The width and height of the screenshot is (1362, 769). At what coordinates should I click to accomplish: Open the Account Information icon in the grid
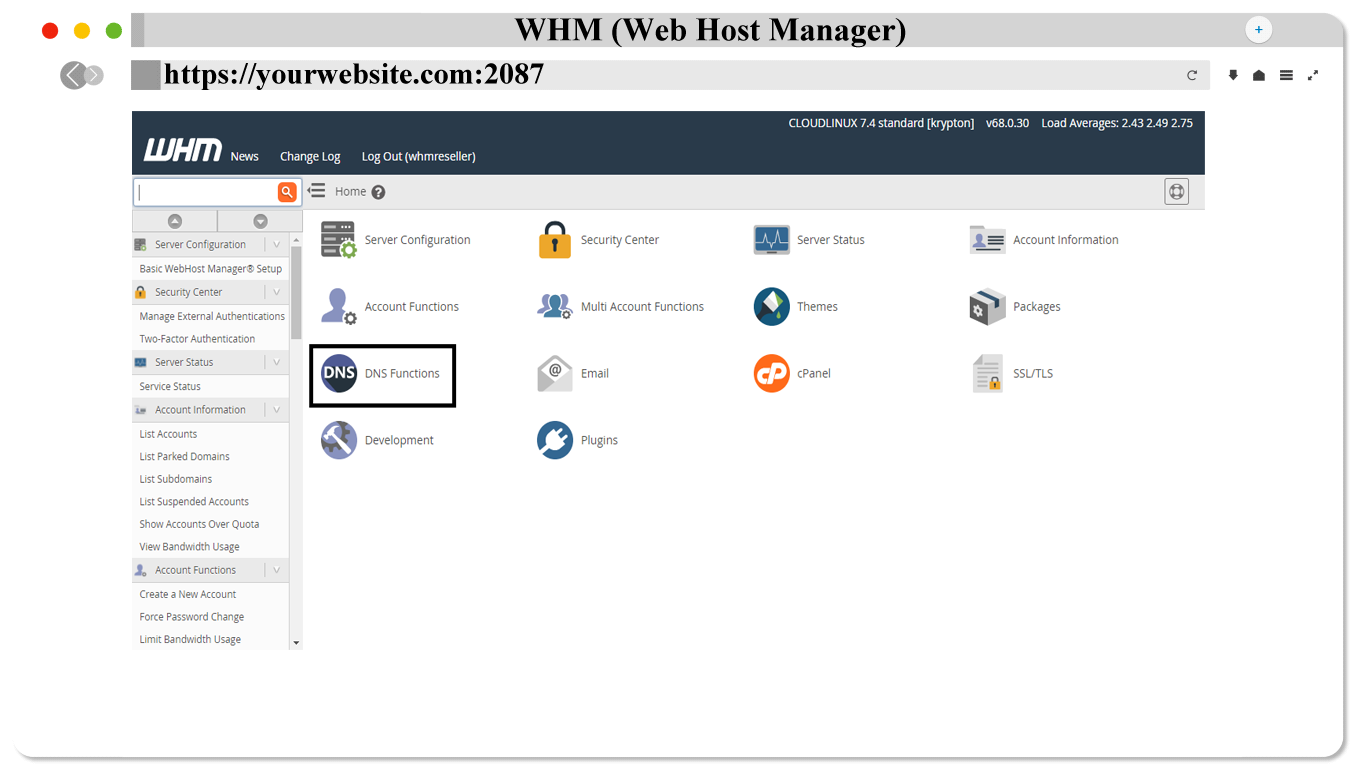[987, 240]
